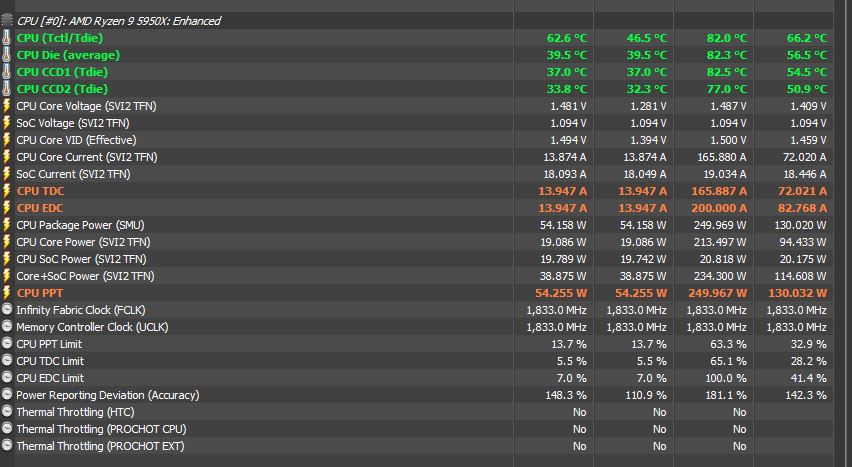Select the CPU EDC sensor label
Viewport: 852px width, 467px height.
42,208
